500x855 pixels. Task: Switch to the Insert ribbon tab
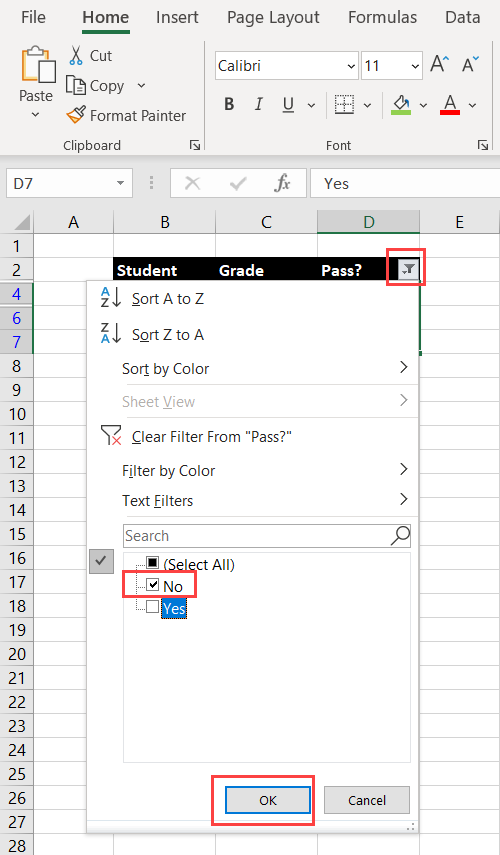(x=177, y=17)
